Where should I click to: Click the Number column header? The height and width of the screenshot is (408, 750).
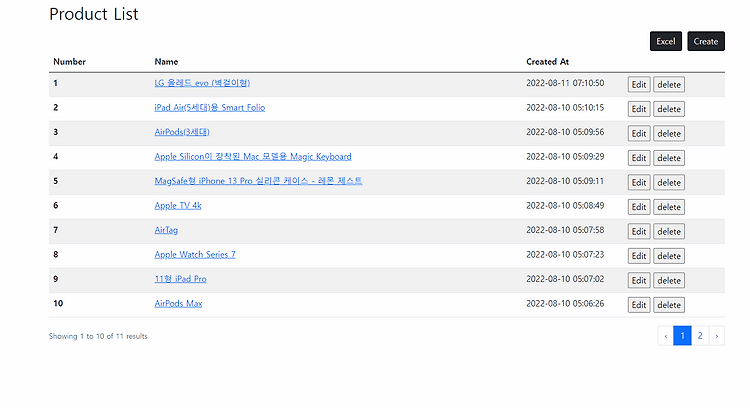[69, 62]
